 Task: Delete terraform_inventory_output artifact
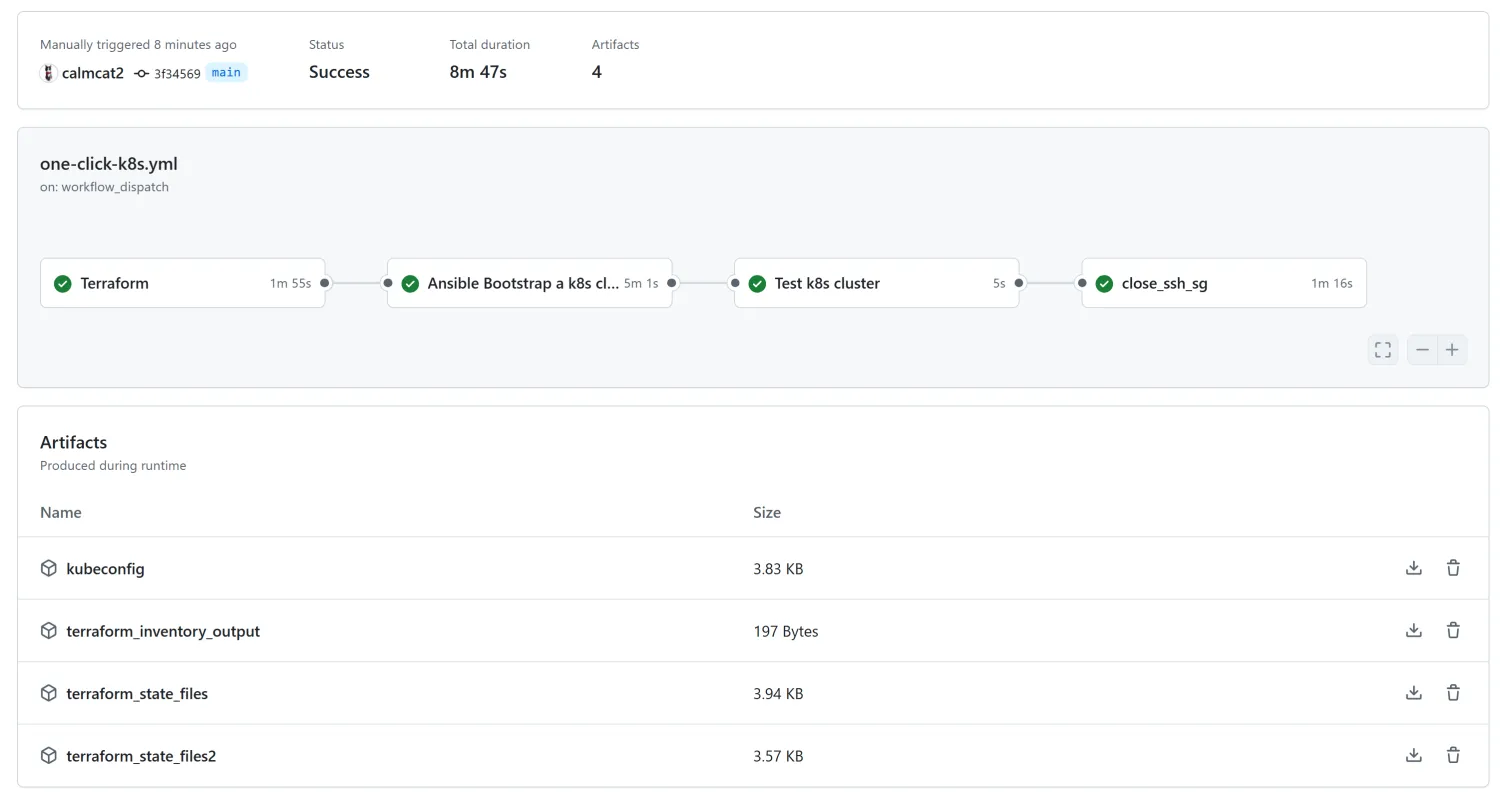click(x=1453, y=631)
